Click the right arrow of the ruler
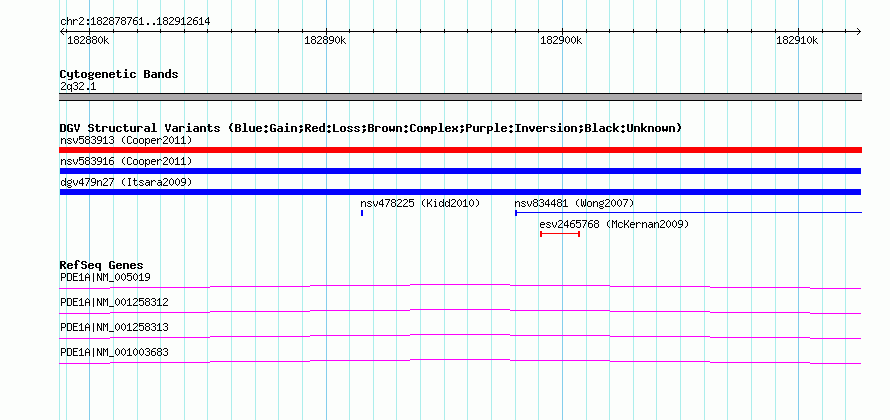Screen dimensions: 890x420 click(859, 32)
